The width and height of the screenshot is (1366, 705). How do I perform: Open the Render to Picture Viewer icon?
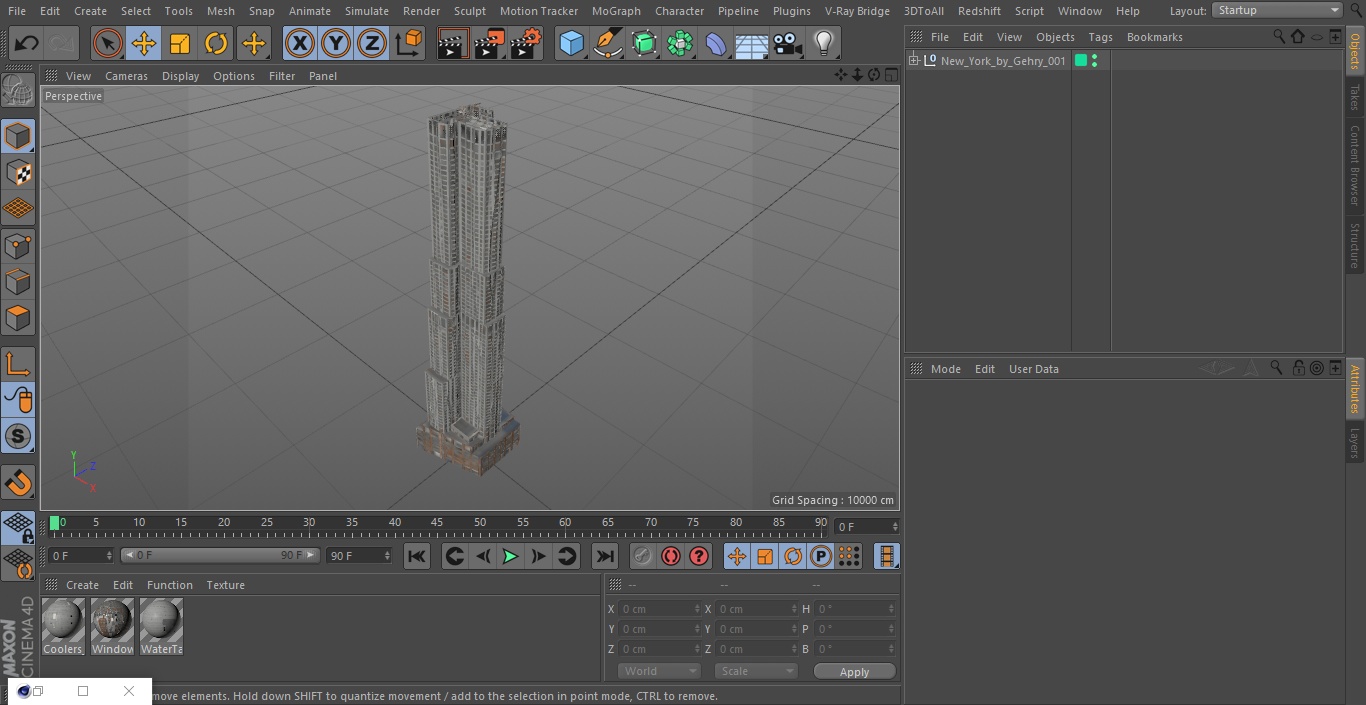(489, 43)
